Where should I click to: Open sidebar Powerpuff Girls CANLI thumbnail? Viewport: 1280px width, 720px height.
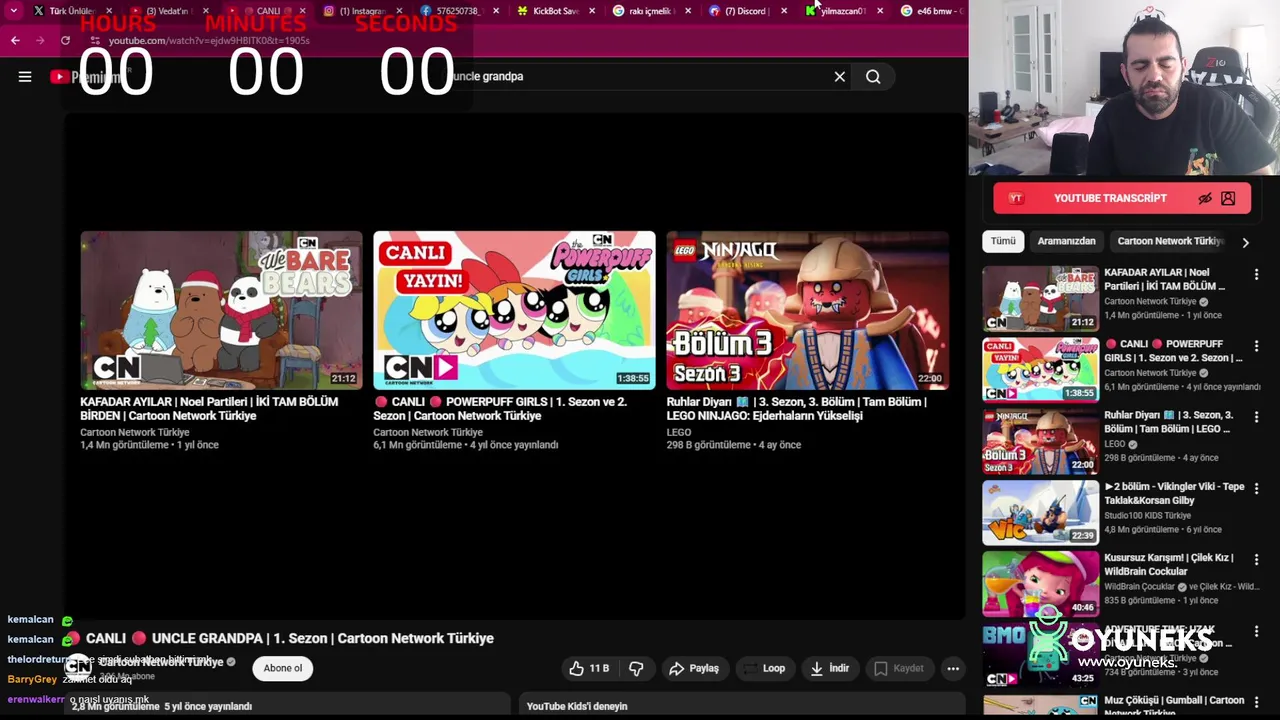tap(1040, 369)
